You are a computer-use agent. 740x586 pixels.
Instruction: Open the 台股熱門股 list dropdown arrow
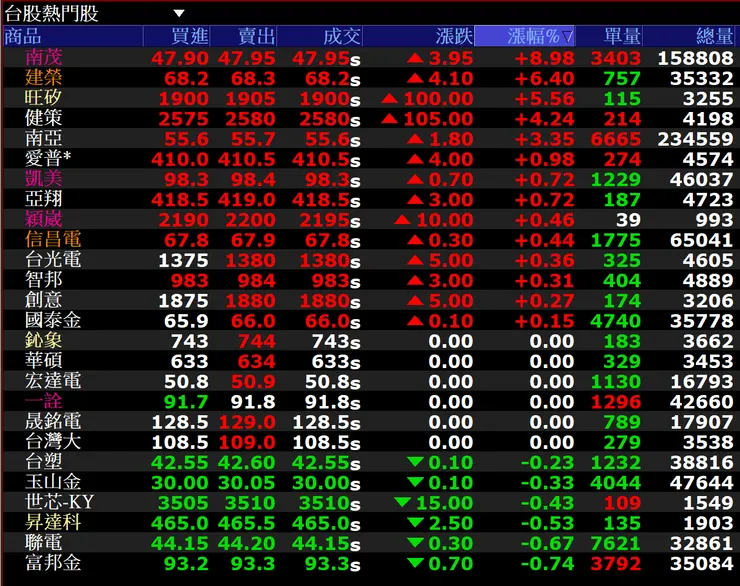click(179, 13)
